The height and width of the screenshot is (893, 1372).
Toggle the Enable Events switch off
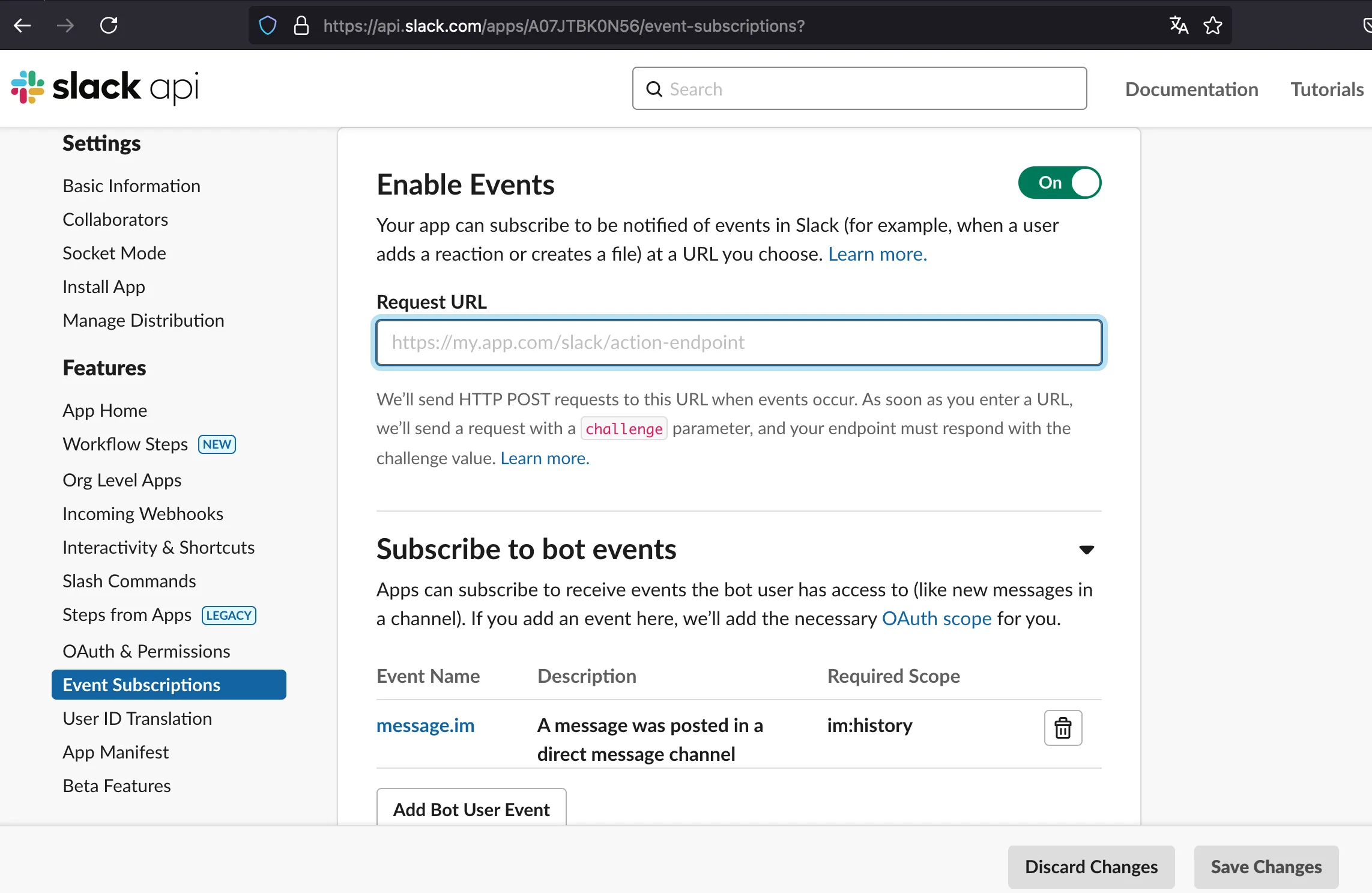(1060, 183)
